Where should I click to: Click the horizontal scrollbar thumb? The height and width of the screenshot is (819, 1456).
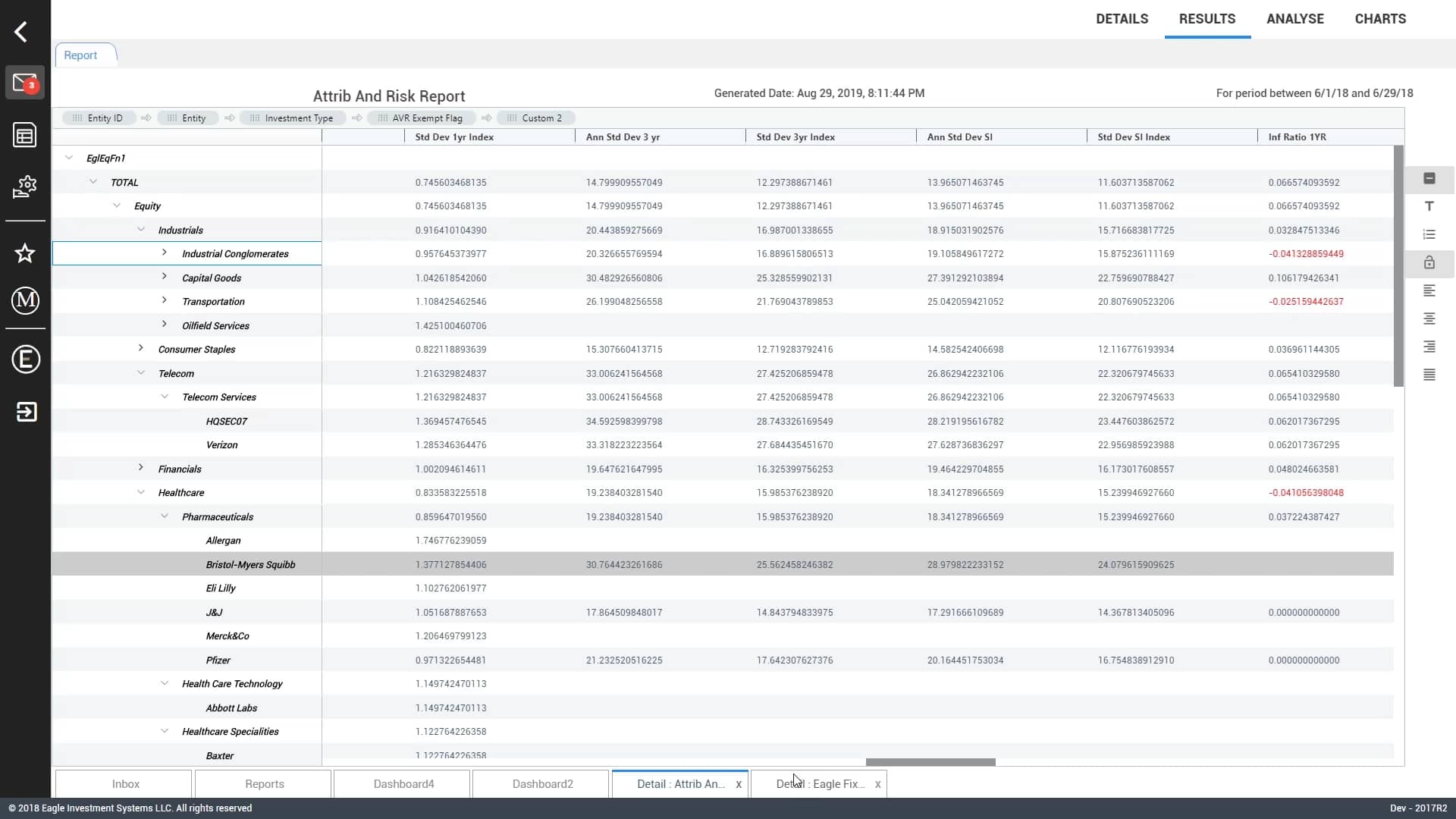tap(930, 762)
